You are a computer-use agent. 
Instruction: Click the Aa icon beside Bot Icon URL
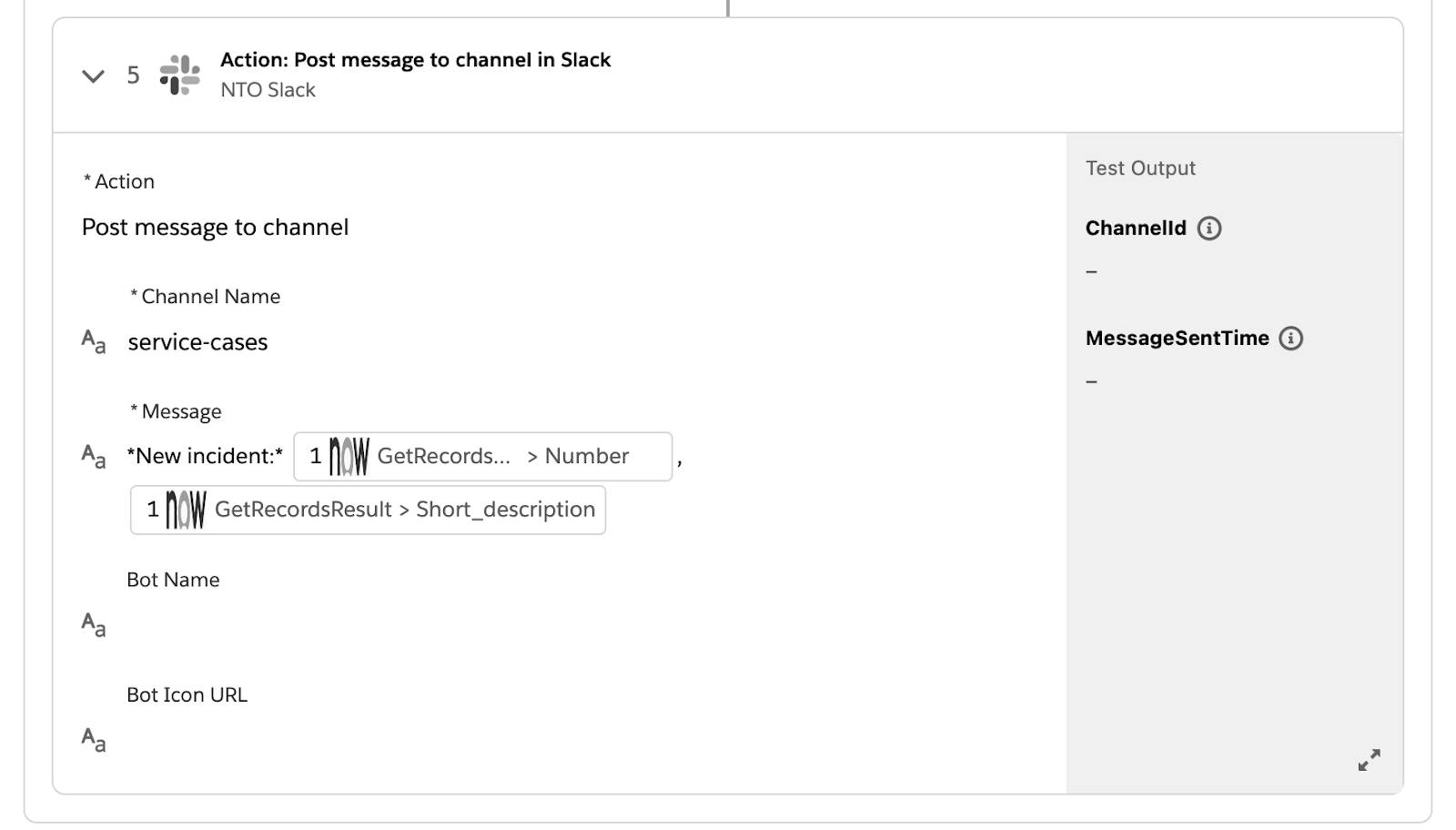(94, 740)
